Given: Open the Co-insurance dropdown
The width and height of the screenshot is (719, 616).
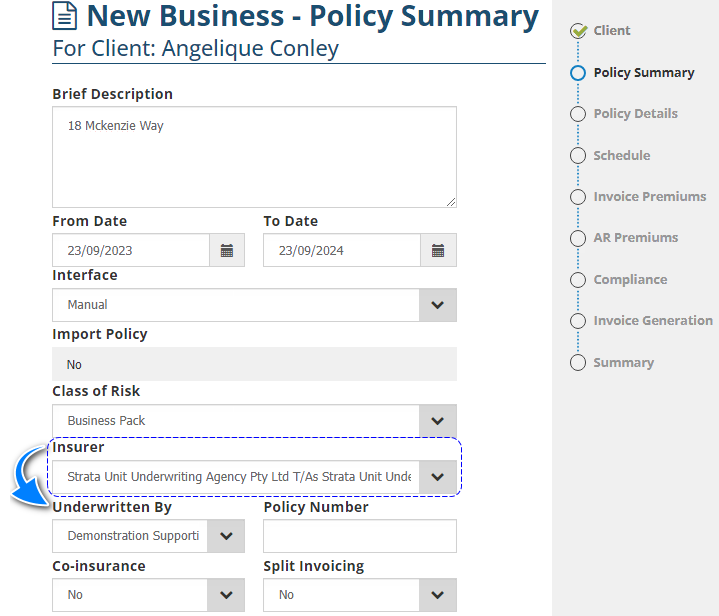Looking at the screenshot, I should 226,595.
